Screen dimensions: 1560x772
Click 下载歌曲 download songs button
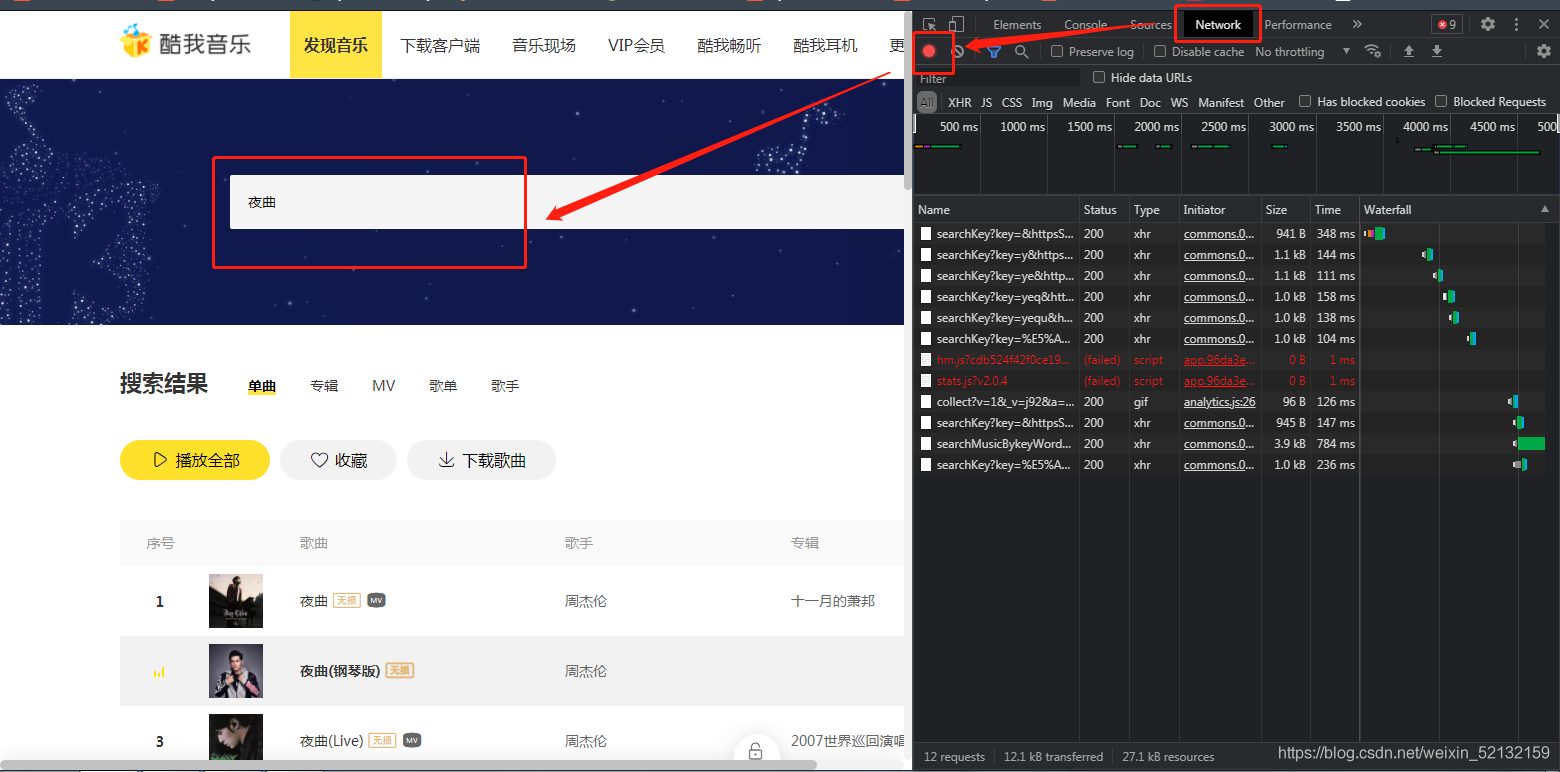tap(481, 460)
